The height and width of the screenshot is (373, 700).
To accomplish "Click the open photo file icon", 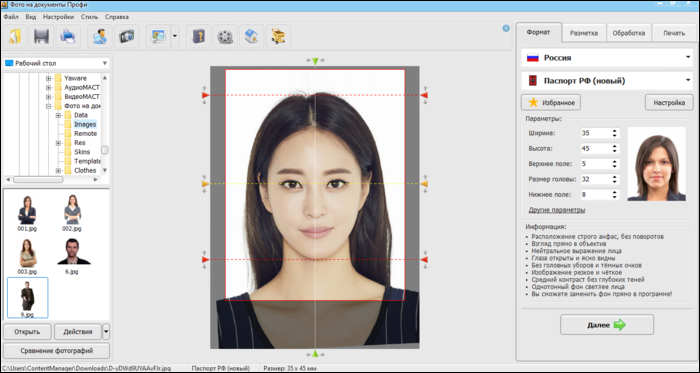I will 15,37.
